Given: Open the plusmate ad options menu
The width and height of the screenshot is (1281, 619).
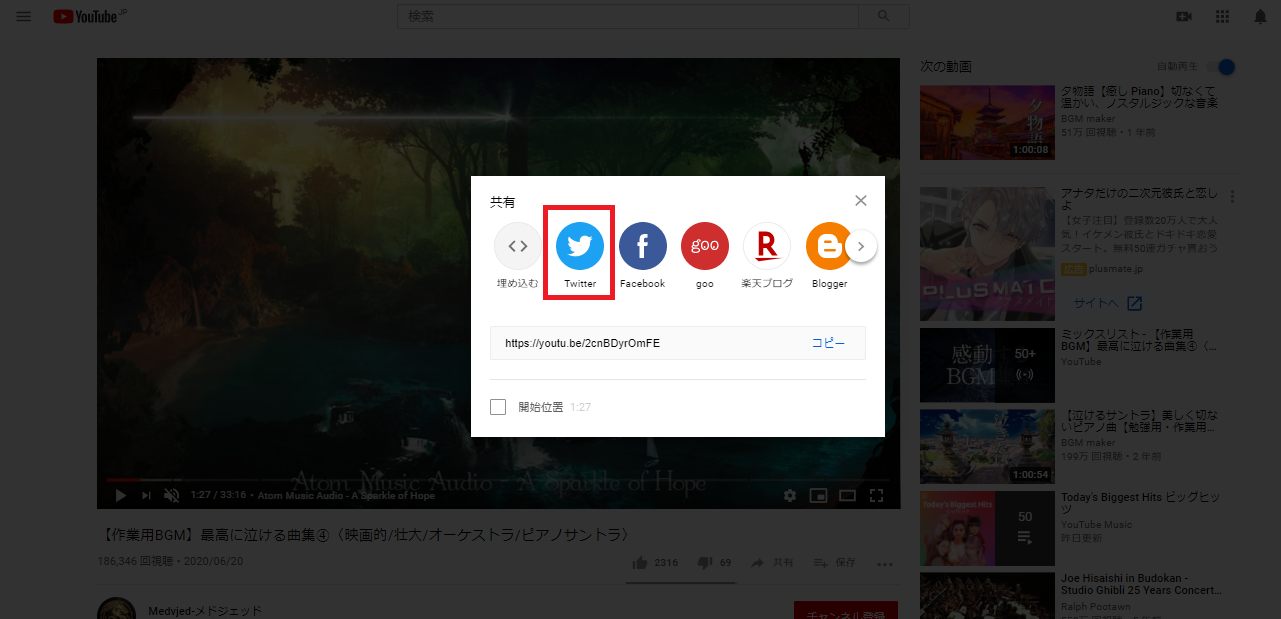Looking at the screenshot, I should click(x=1232, y=197).
